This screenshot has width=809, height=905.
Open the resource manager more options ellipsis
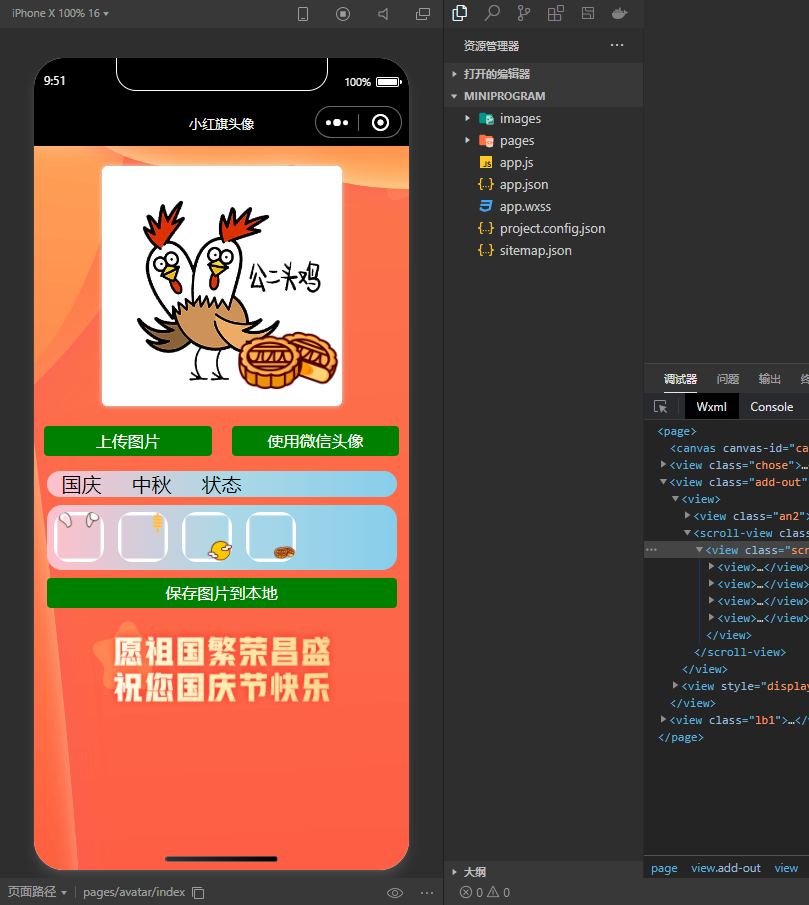617,45
